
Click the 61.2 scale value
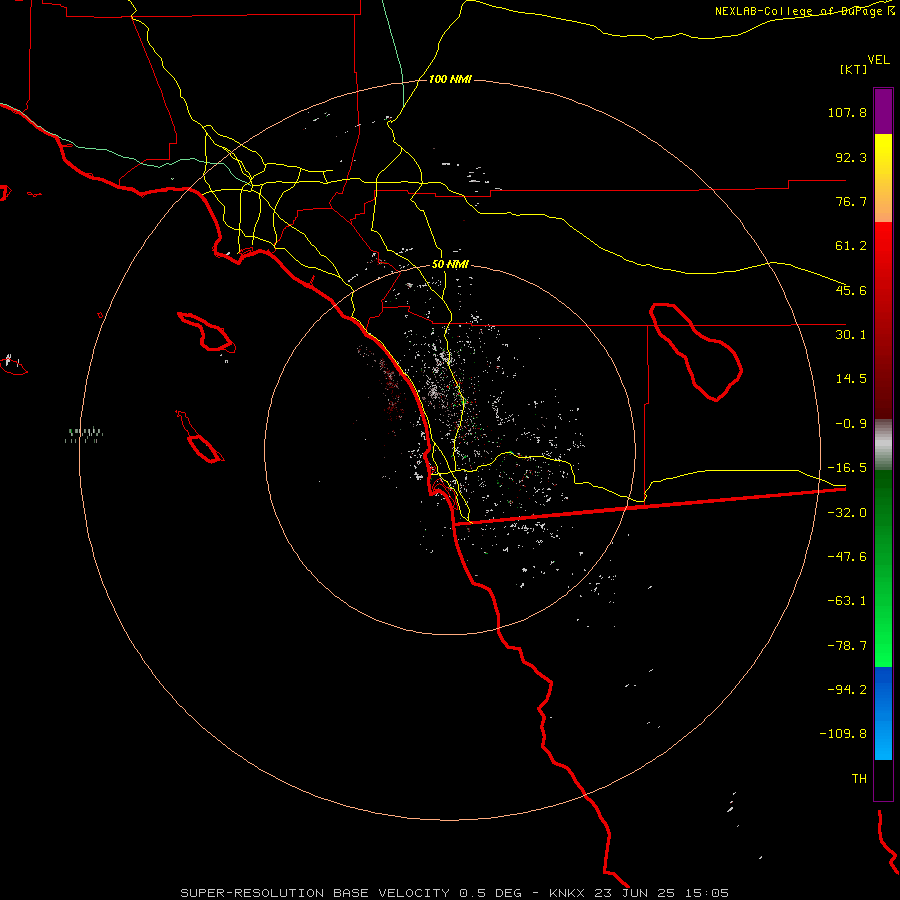point(851,246)
